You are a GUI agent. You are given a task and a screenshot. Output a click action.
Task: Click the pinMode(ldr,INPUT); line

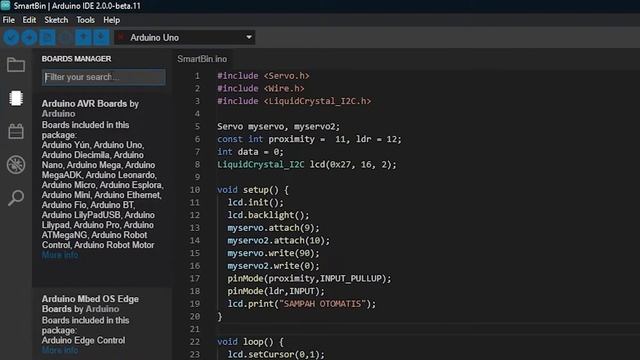click(276, 291)
